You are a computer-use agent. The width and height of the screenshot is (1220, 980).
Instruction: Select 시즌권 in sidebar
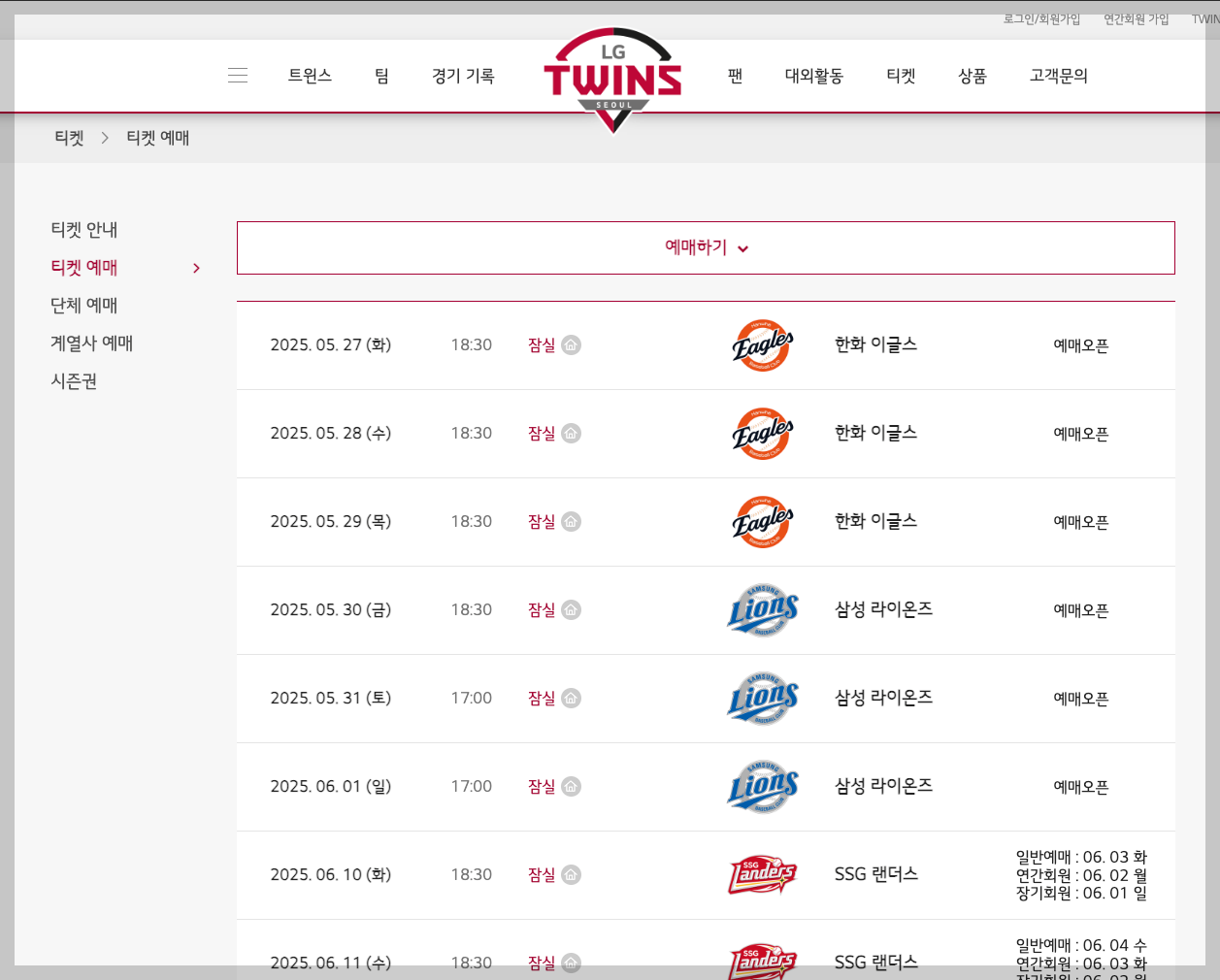click(x=74, y=381)
